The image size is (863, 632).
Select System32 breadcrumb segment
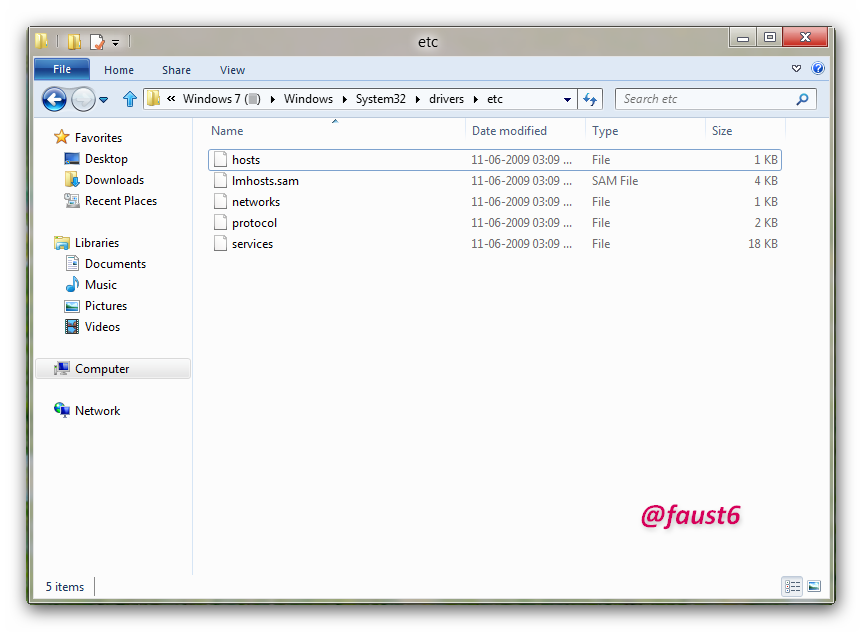381,99
